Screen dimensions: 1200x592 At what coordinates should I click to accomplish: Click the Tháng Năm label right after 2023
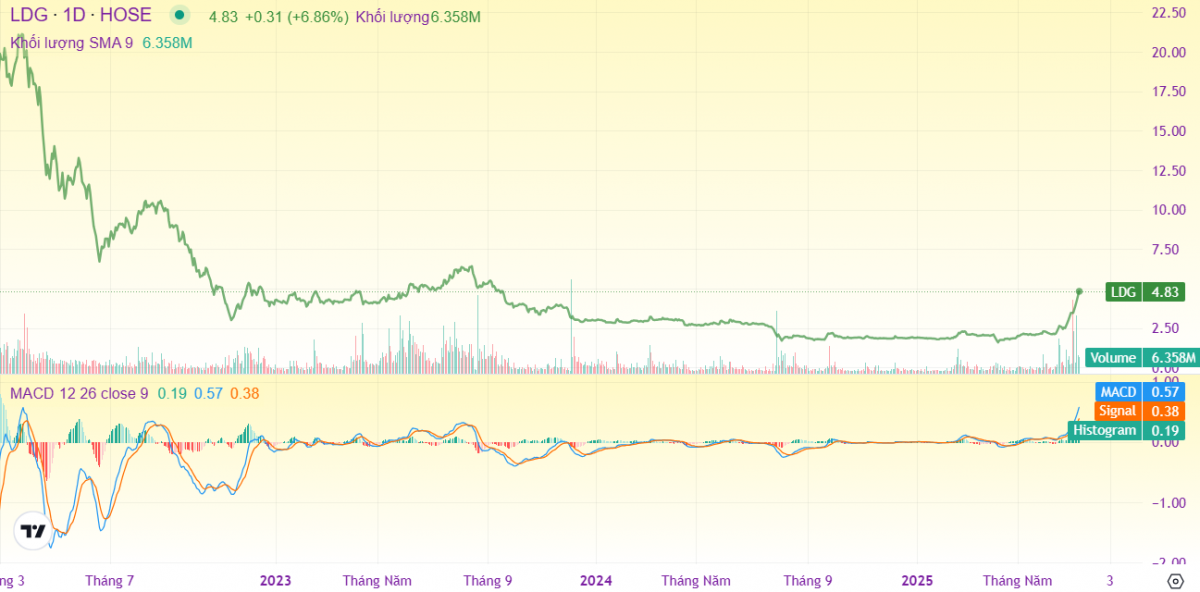click(x=377, y=580)
